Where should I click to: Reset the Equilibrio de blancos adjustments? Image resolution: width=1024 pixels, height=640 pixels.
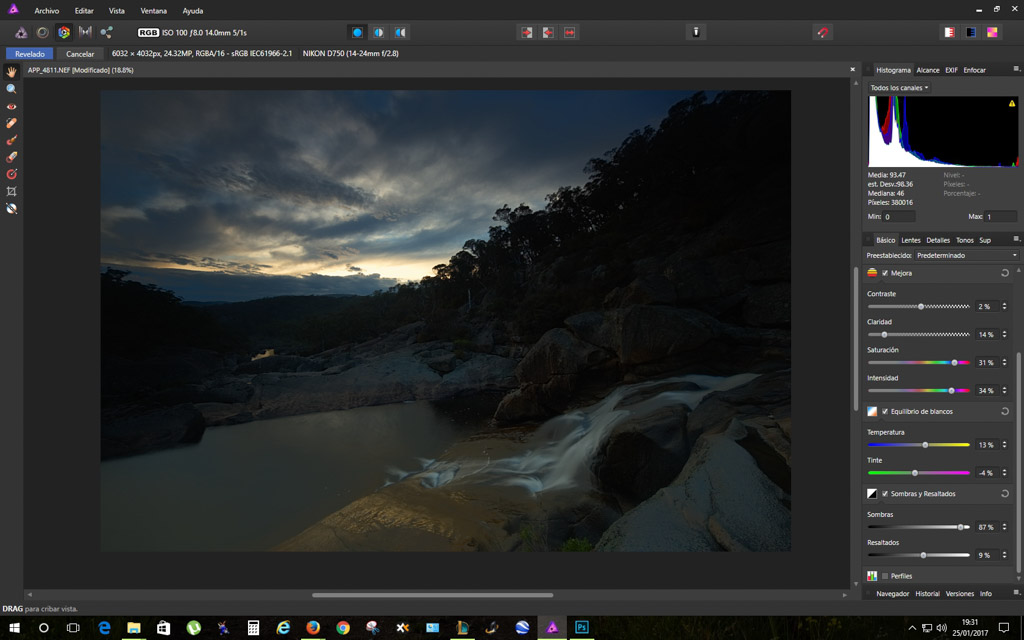[1004, 411]
